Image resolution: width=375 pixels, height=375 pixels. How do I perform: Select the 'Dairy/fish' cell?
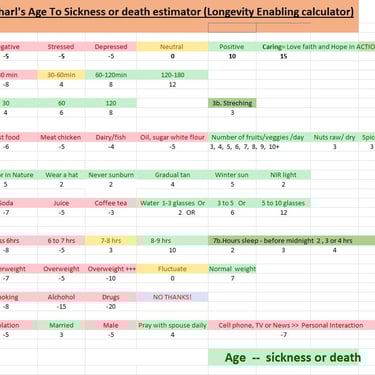(111, 137)
